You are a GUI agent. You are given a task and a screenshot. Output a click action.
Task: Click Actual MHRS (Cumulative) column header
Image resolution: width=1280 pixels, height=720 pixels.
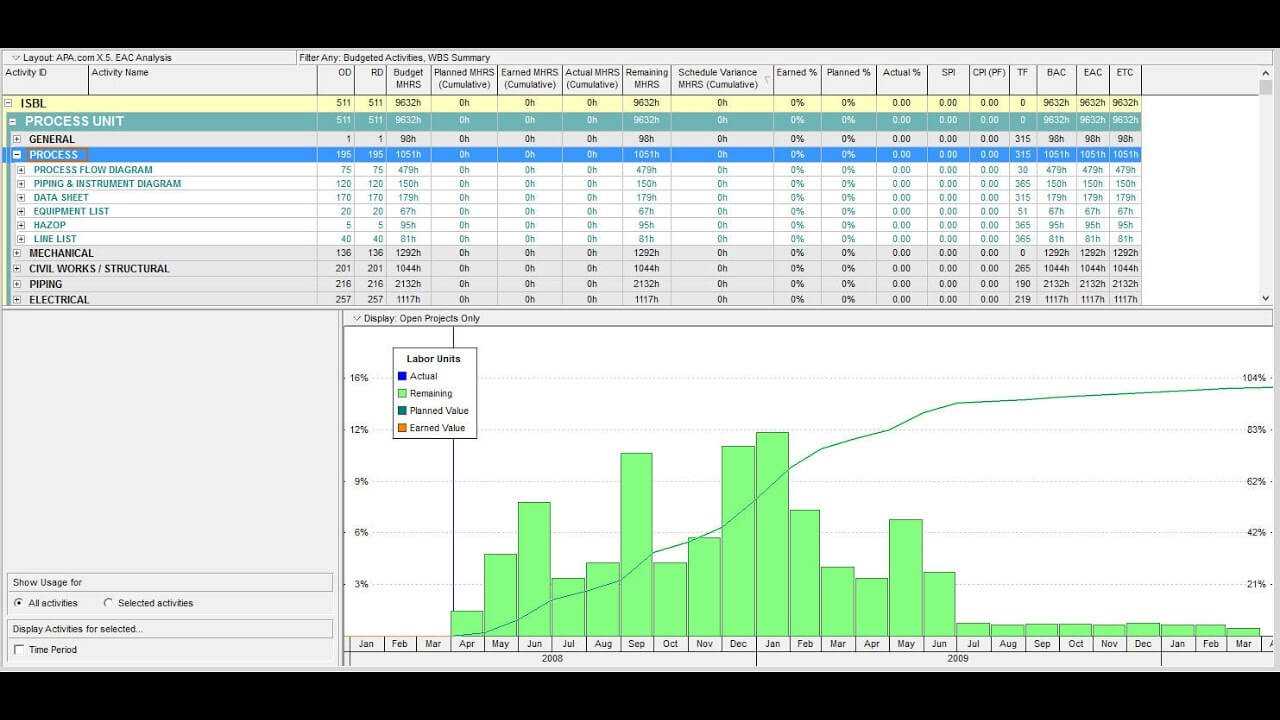[592, 80]
